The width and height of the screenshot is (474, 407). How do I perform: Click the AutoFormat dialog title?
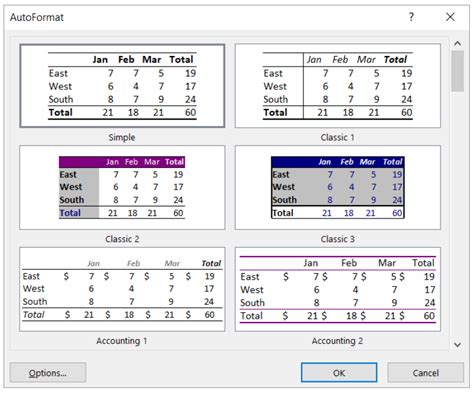(x=37, y=17)
